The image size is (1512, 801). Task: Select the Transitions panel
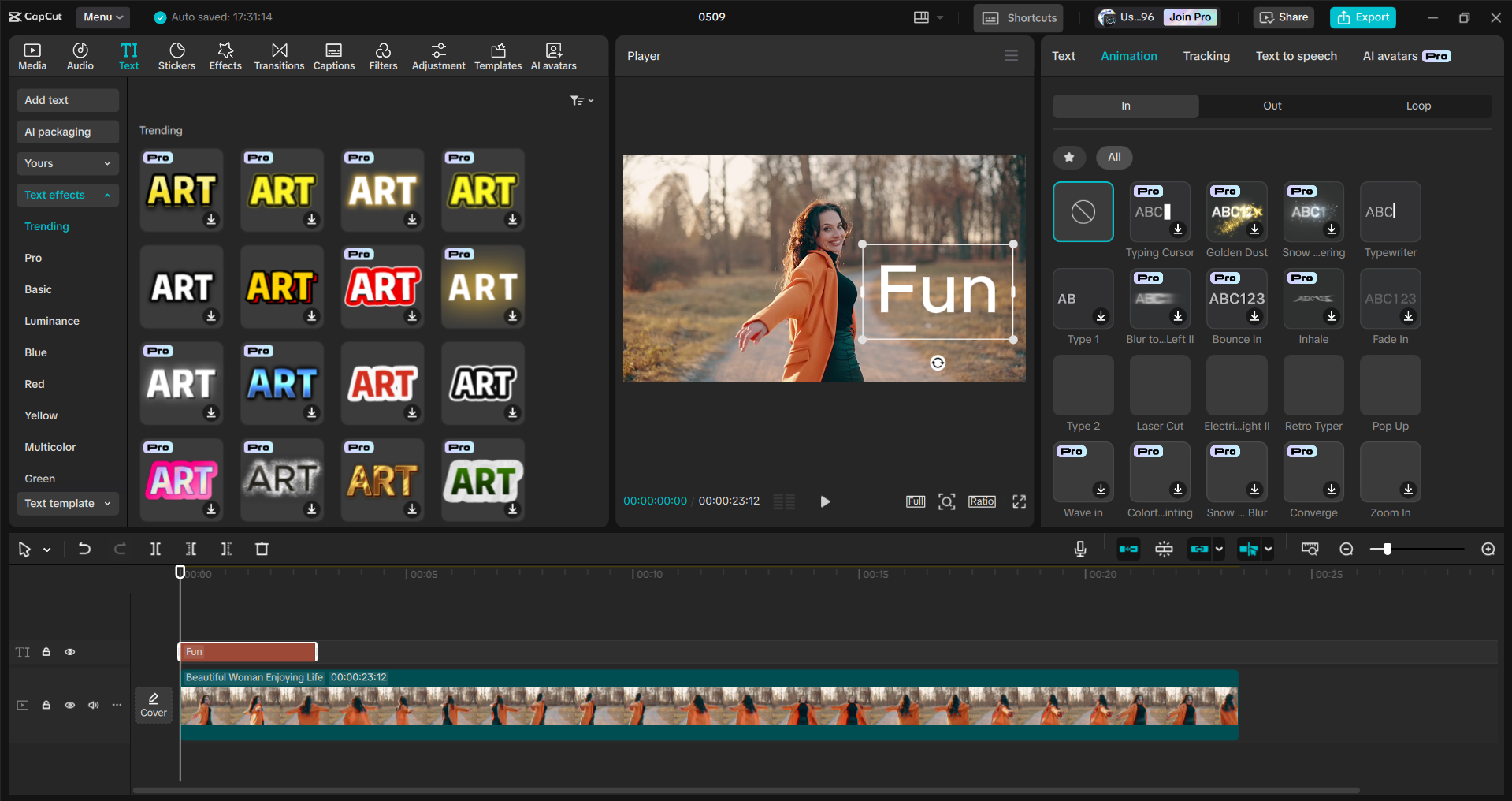(x=279, y=55)
